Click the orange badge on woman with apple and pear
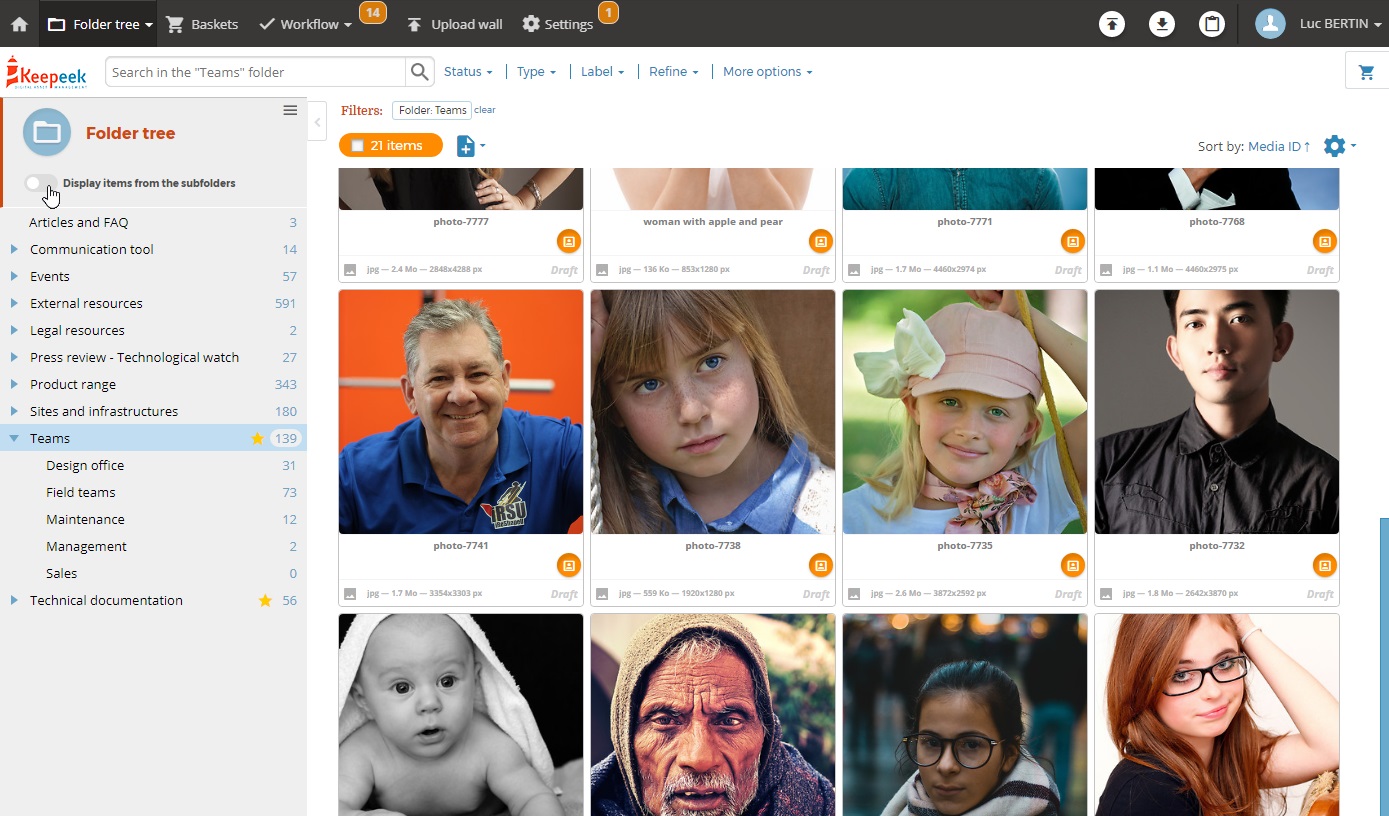 [x=820, y=241]
